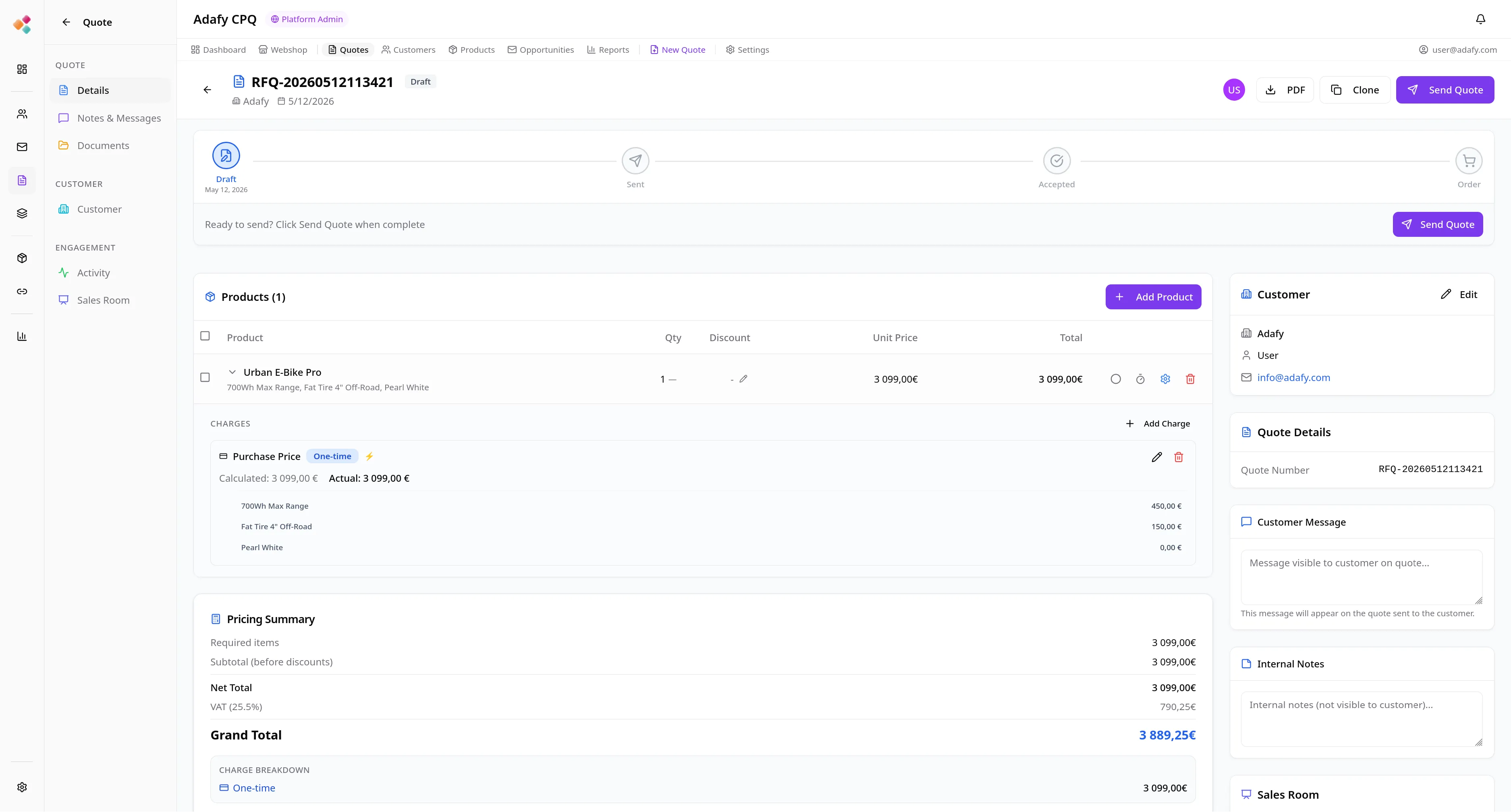Click the quantity stepper showing 1
Viewport: 1511px width, 812px height.
point(668,379)
